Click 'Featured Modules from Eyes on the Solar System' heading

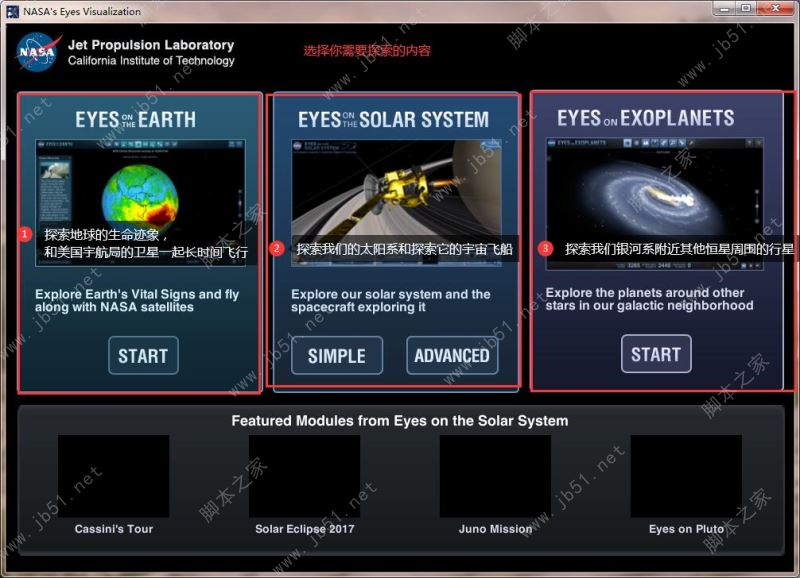tap(400, 421)
